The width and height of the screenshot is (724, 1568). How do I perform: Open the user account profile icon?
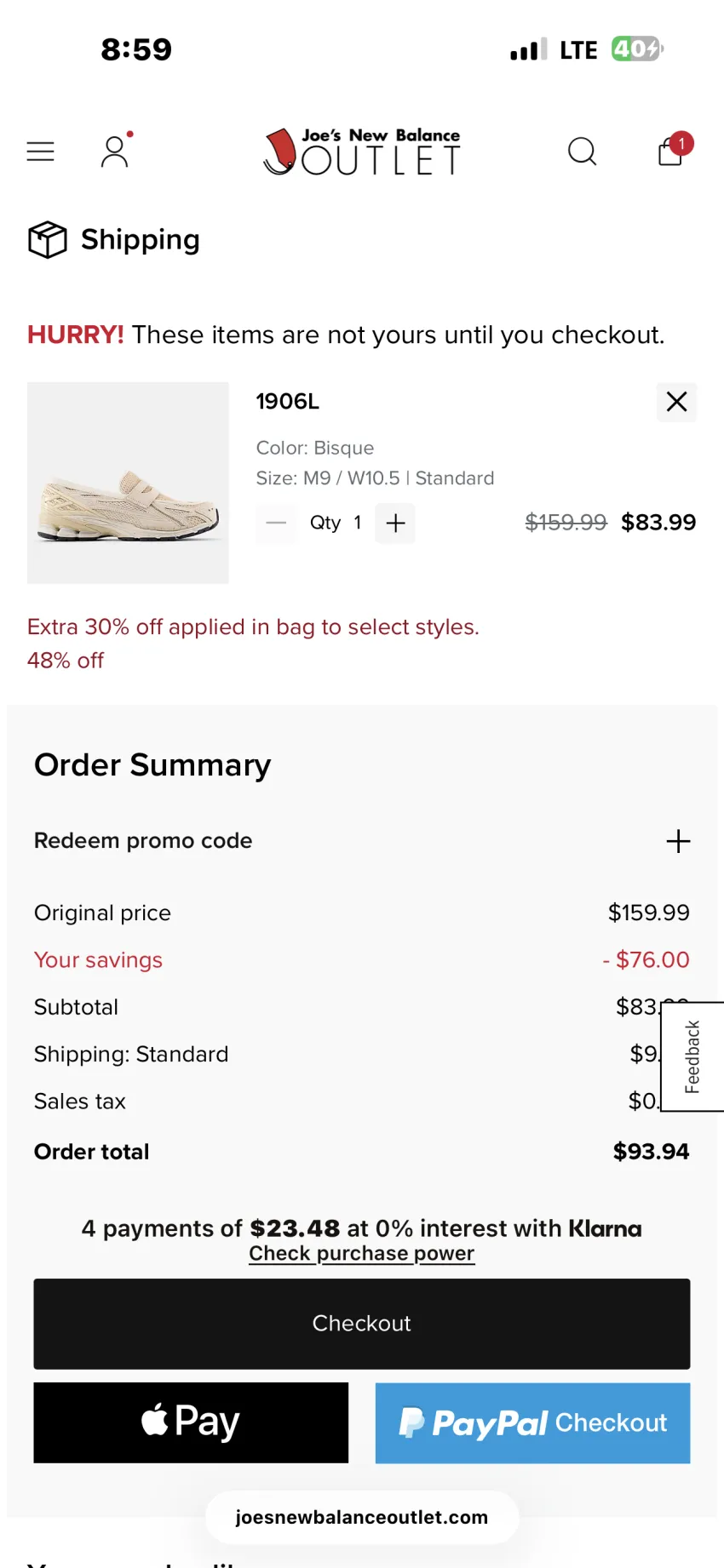(x=115, y=152)
